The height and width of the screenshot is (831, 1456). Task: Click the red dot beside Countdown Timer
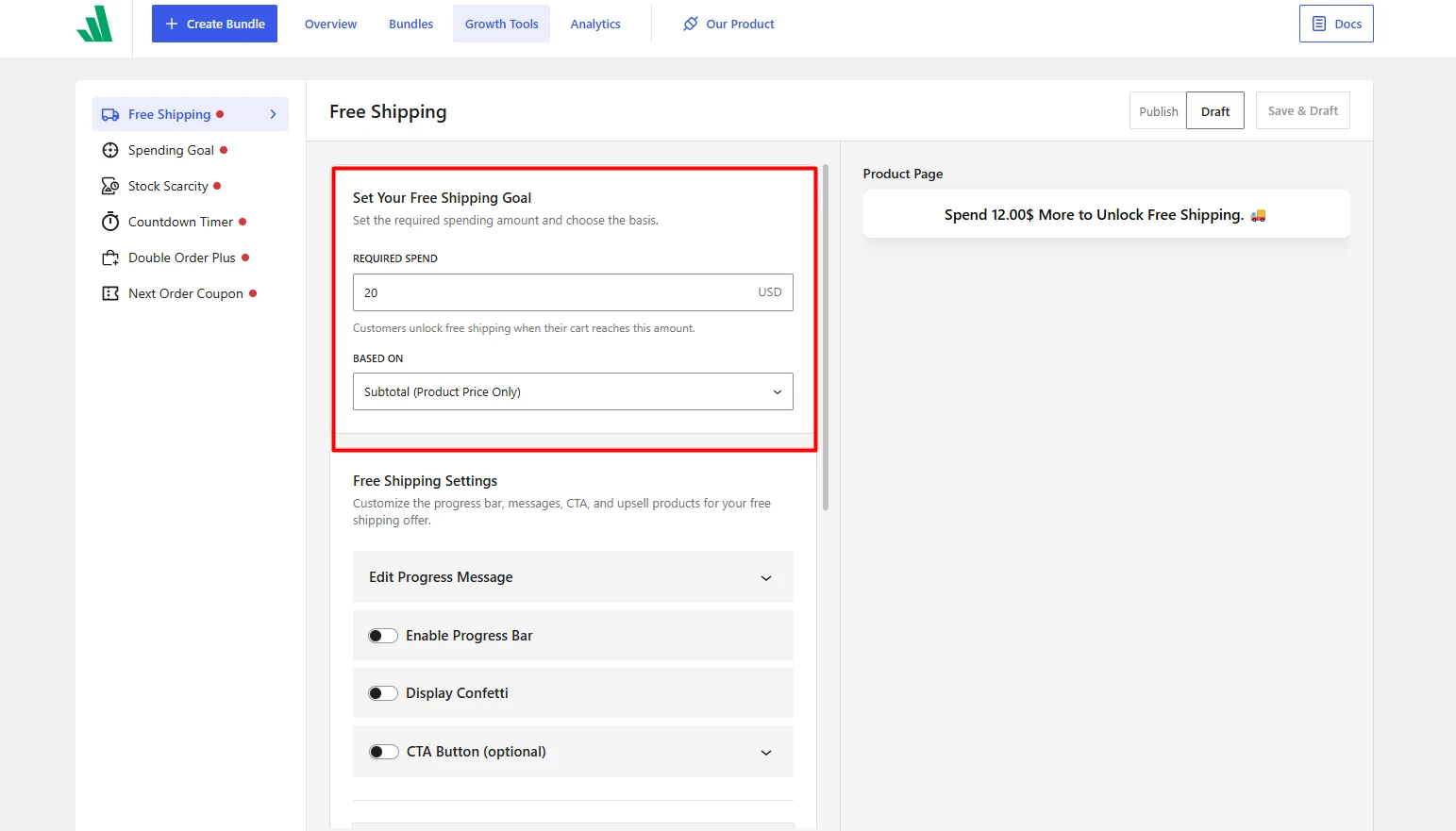pyautogui.click(x=243, y=222)
